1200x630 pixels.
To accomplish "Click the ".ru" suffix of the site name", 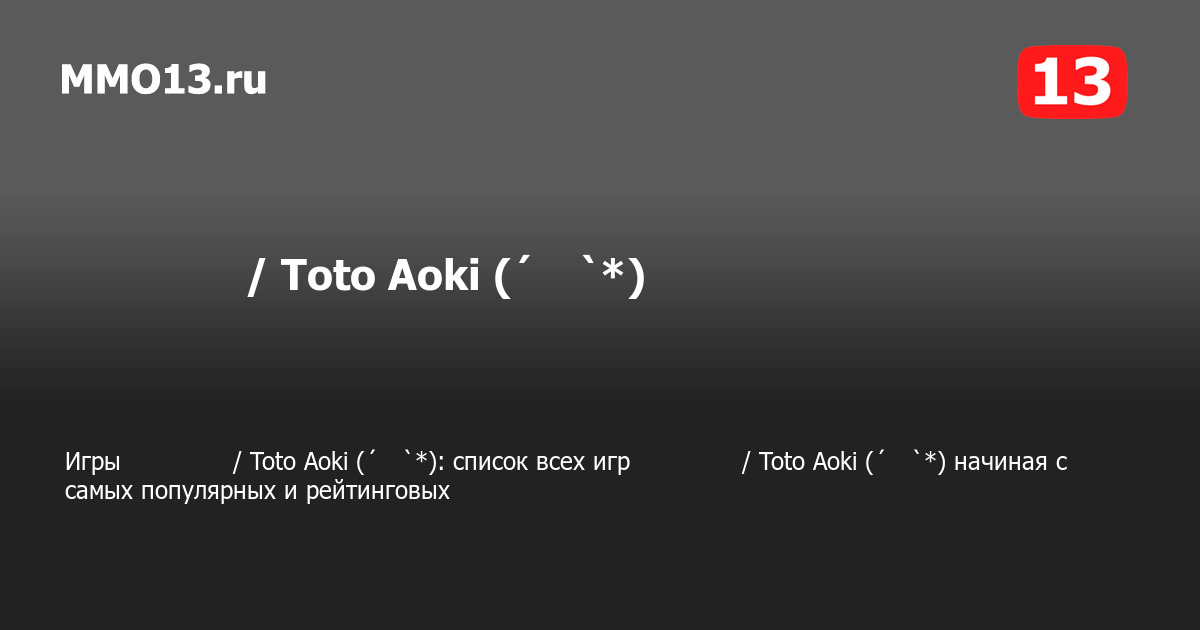I will click(x=240, y=80).
